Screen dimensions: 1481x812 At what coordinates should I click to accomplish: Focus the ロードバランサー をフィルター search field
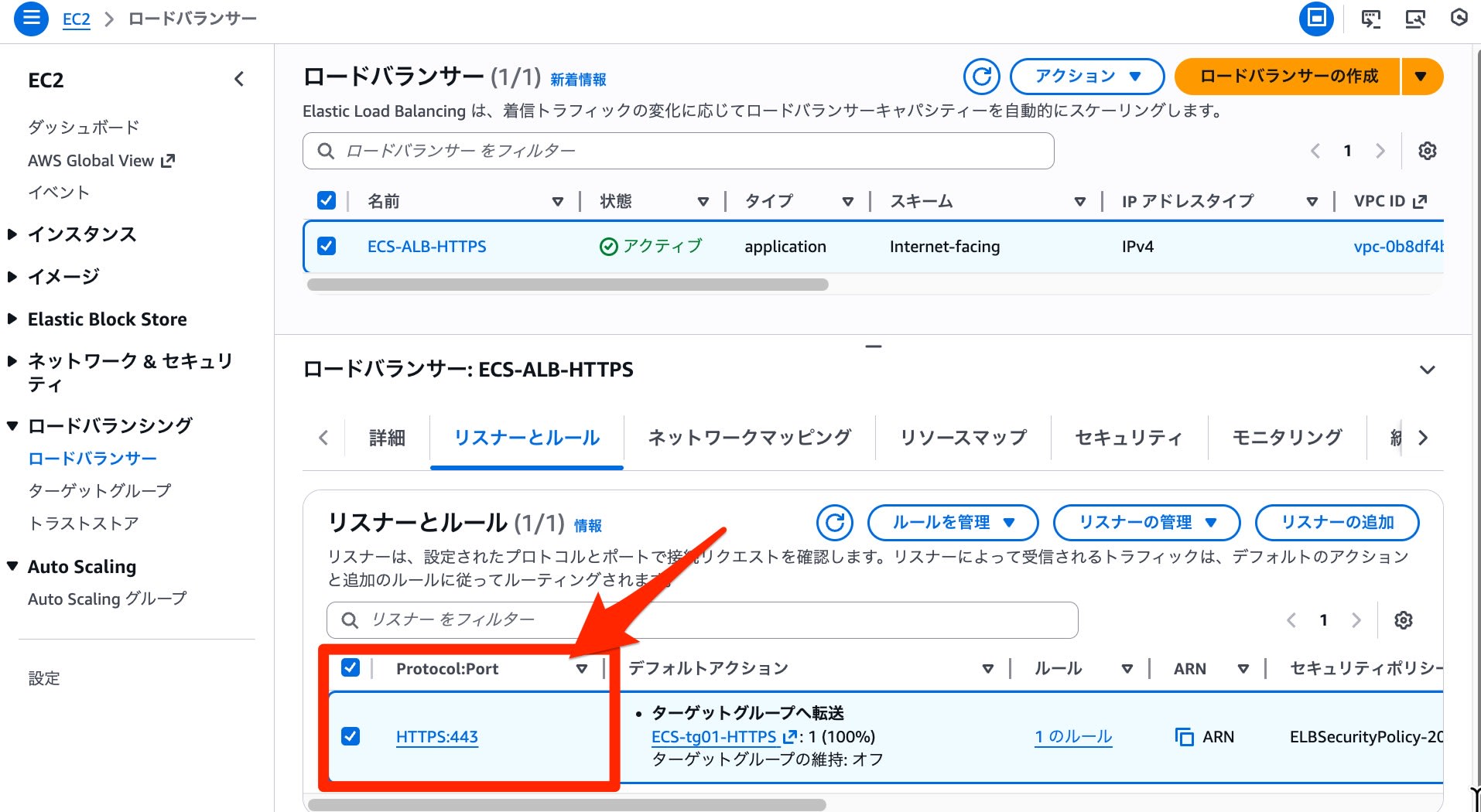(x=679, y=151)
